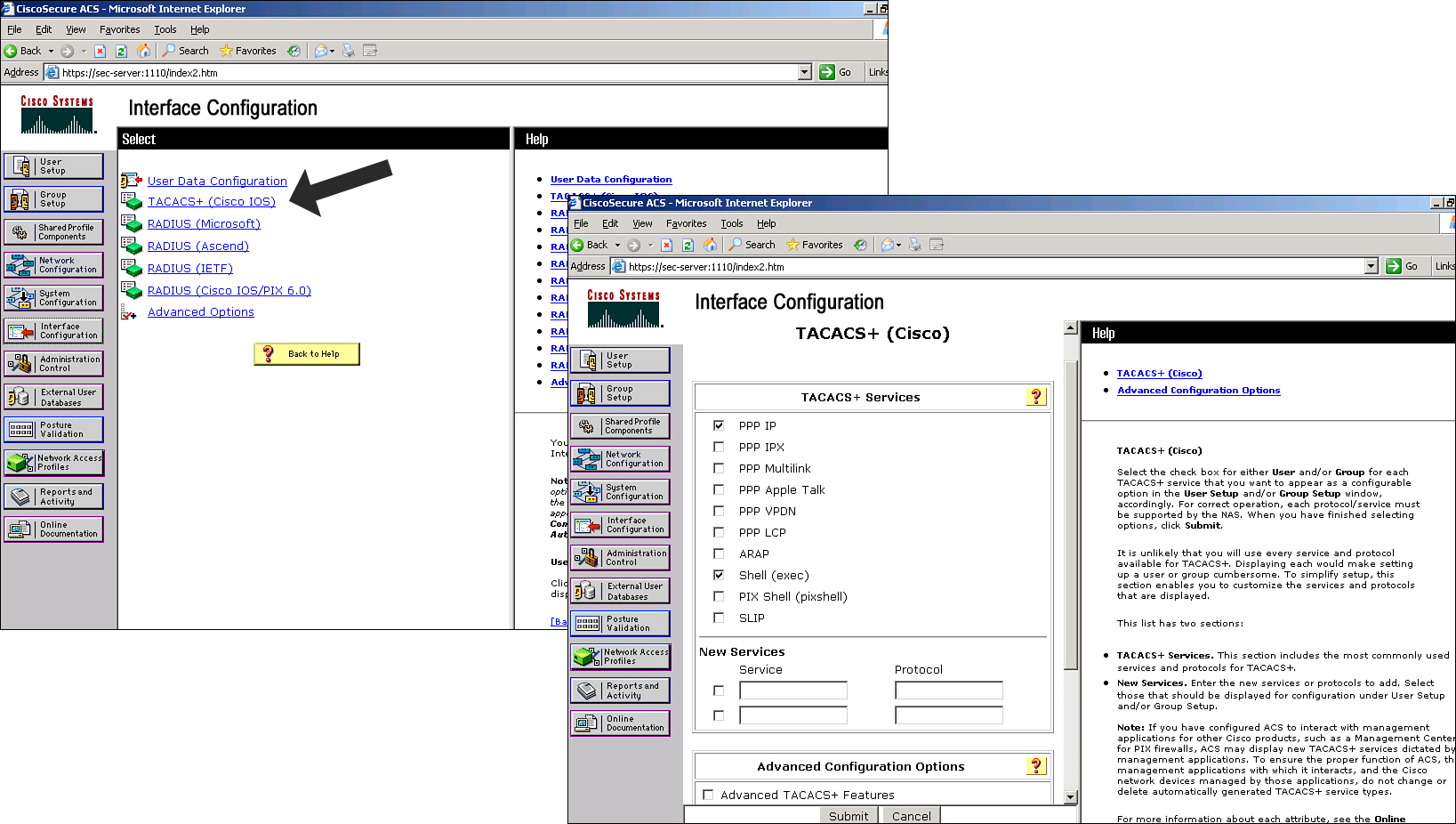
Task: Click the Submit button
Action: click(x=848, y=816)
